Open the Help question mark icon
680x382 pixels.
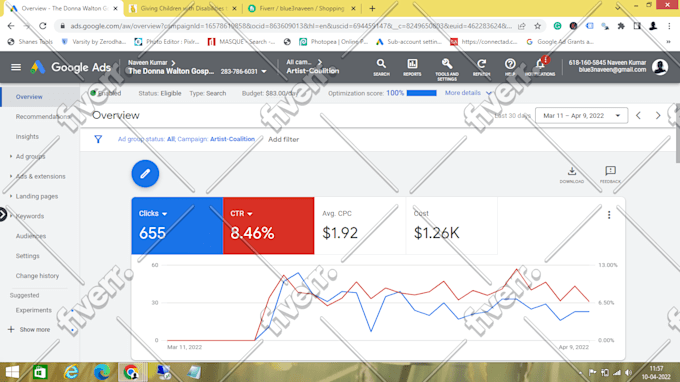click(510, 68)
